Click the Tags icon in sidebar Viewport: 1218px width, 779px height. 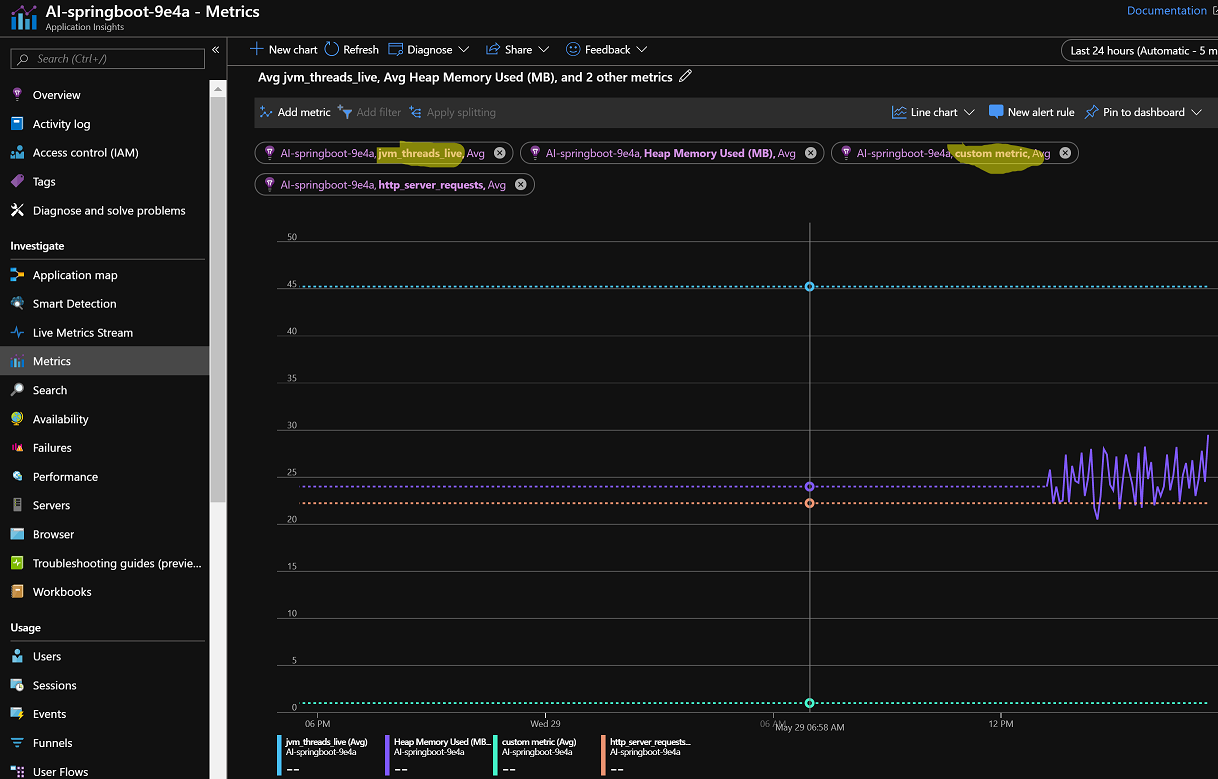coord(16,182)
